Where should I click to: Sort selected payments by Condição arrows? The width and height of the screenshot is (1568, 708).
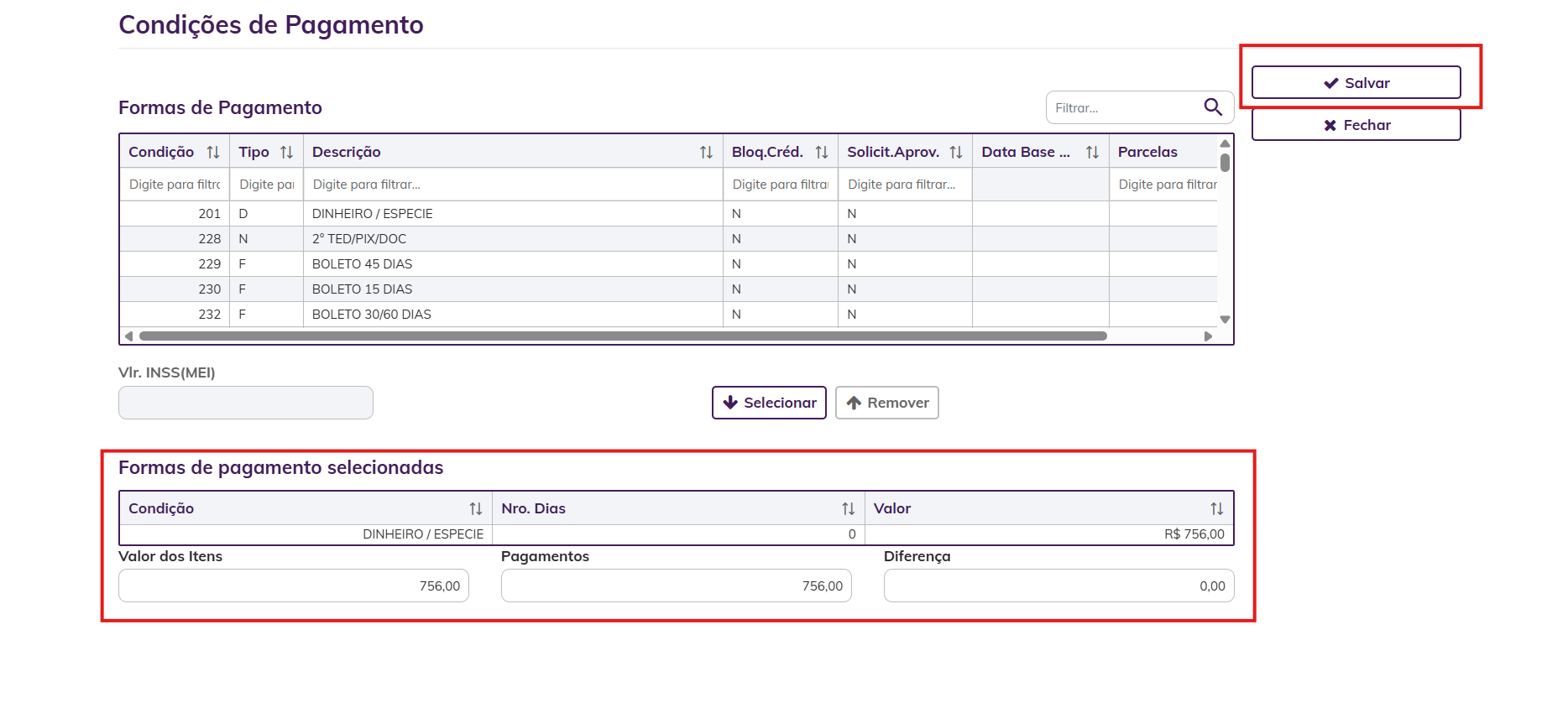[476, 508]
